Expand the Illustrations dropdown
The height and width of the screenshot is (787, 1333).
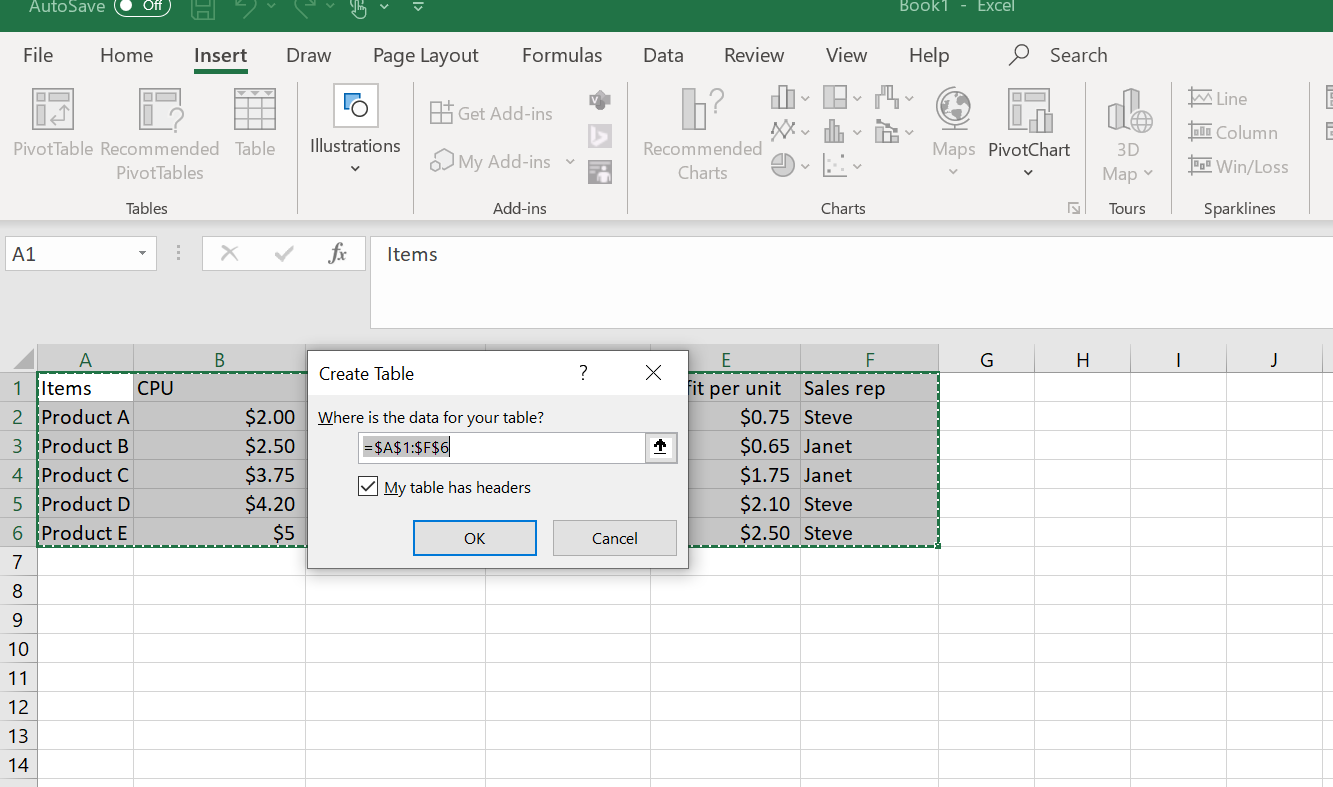pos(355,168)
